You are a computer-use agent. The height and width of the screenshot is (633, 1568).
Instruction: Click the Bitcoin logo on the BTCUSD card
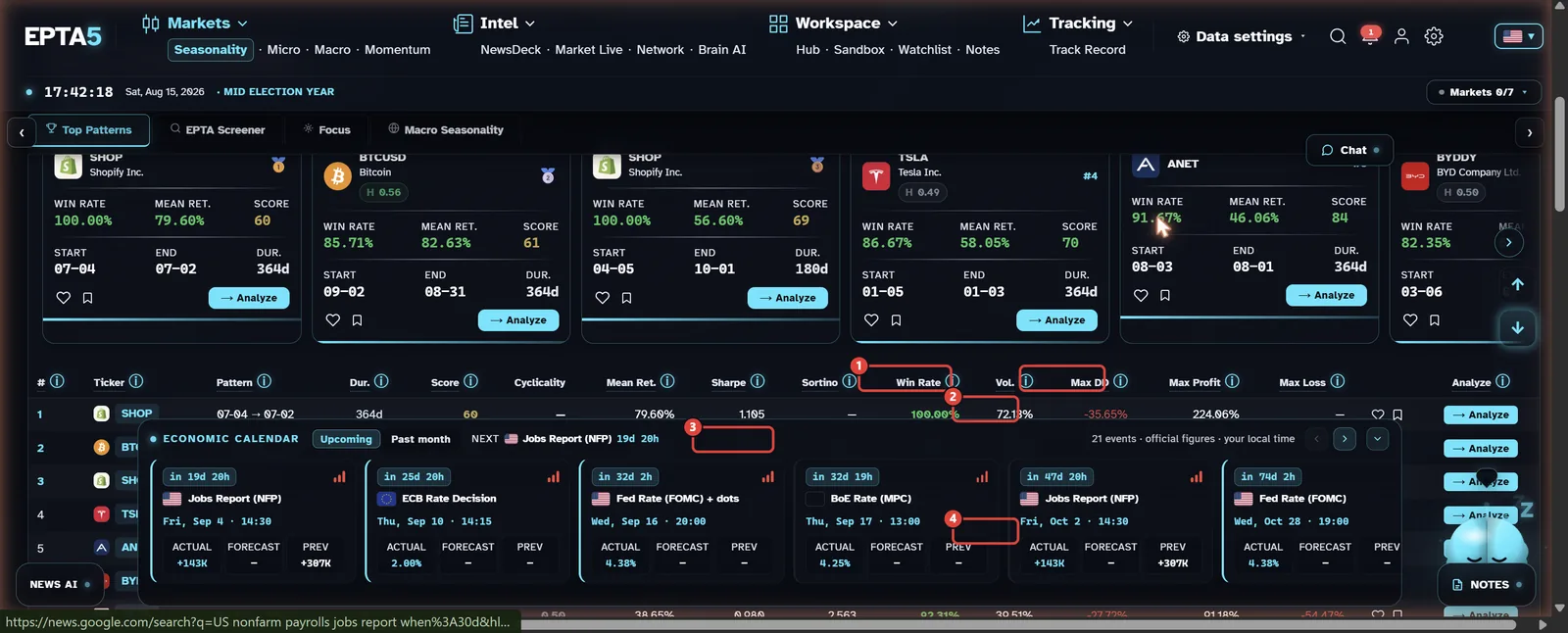(337, 176)
